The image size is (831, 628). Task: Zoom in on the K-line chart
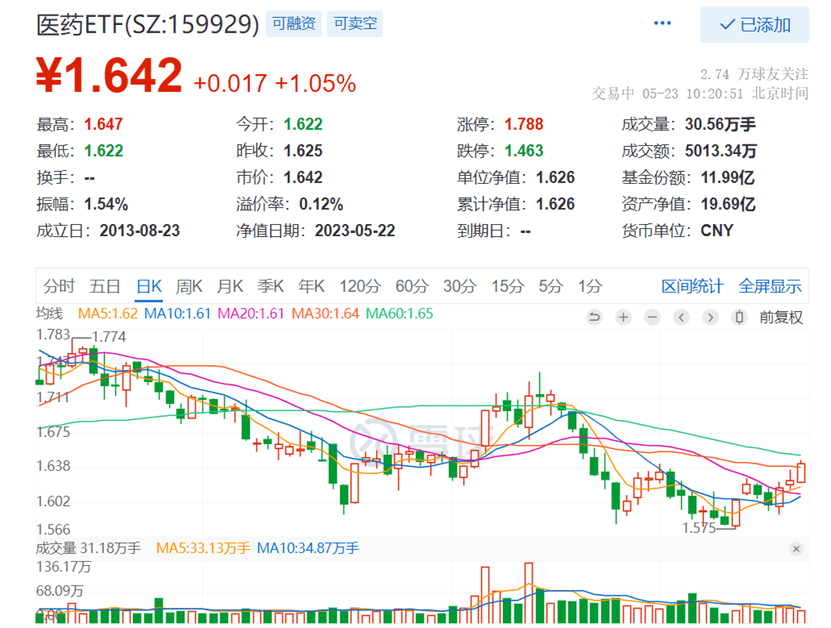tap(623, 318)
